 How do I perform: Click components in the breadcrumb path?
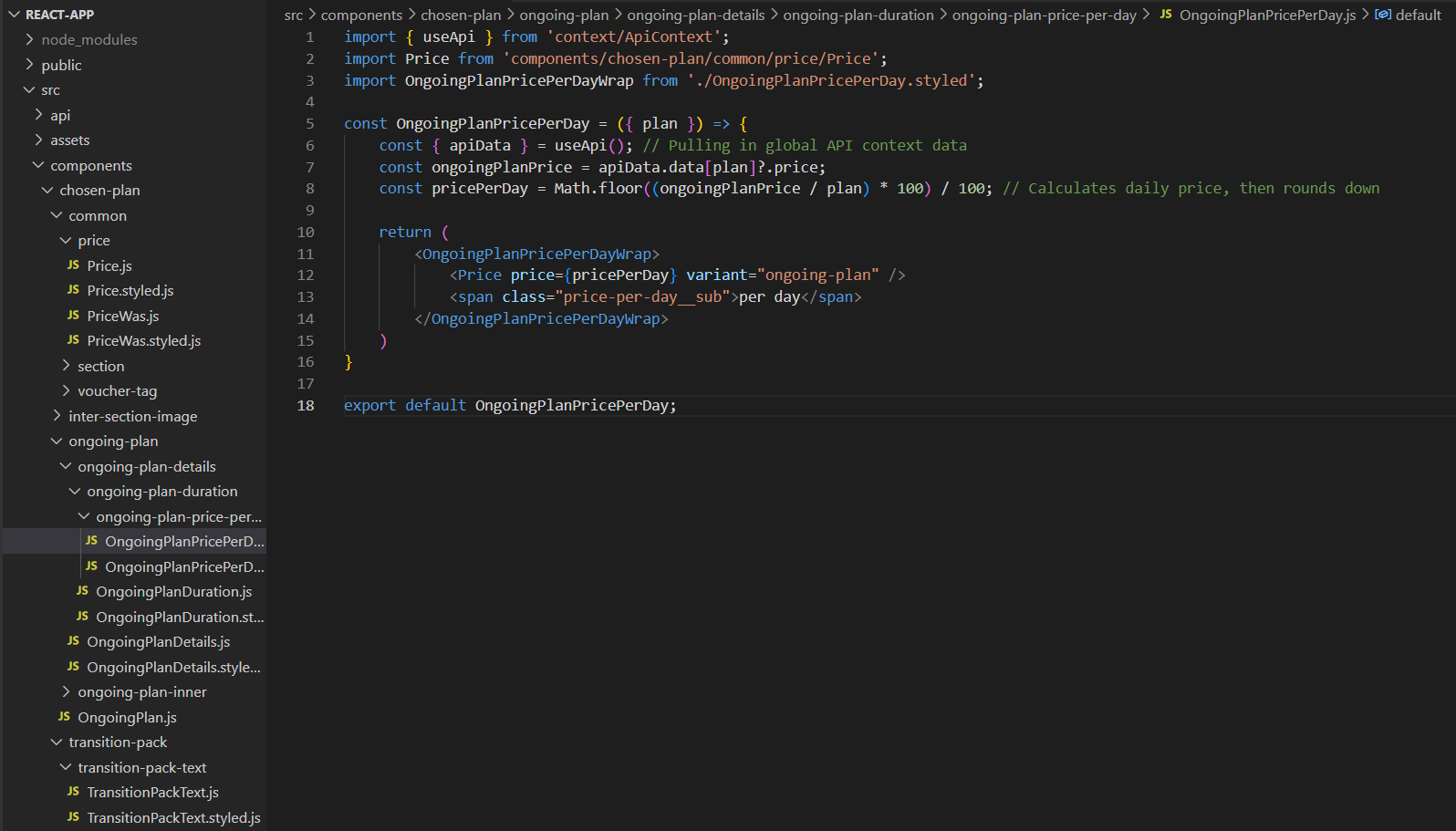click(x=361, y=15)
